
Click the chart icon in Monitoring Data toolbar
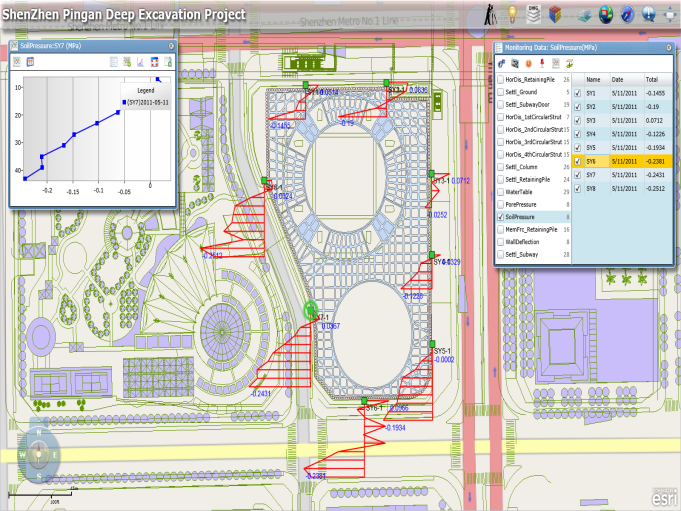pyautogui.click(x=555, y=64)
